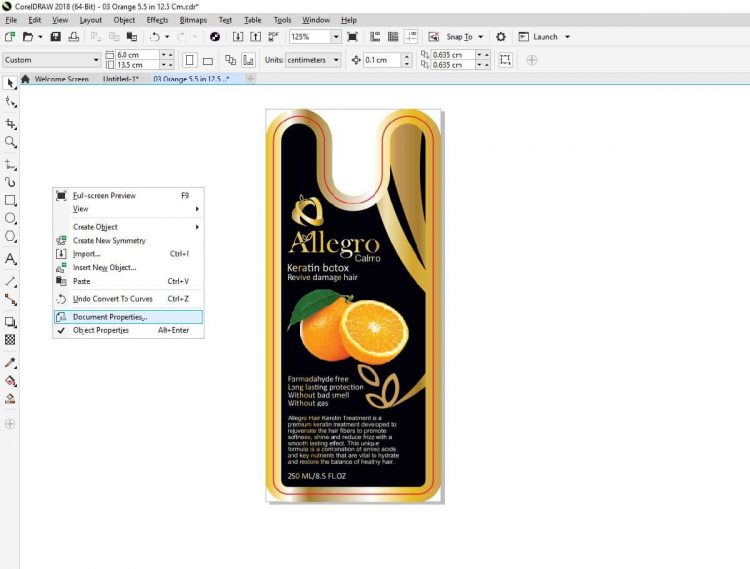Switch to the Untitled-1 tab
The height and width of the screenshot is (569, 750).
[121, 79]
